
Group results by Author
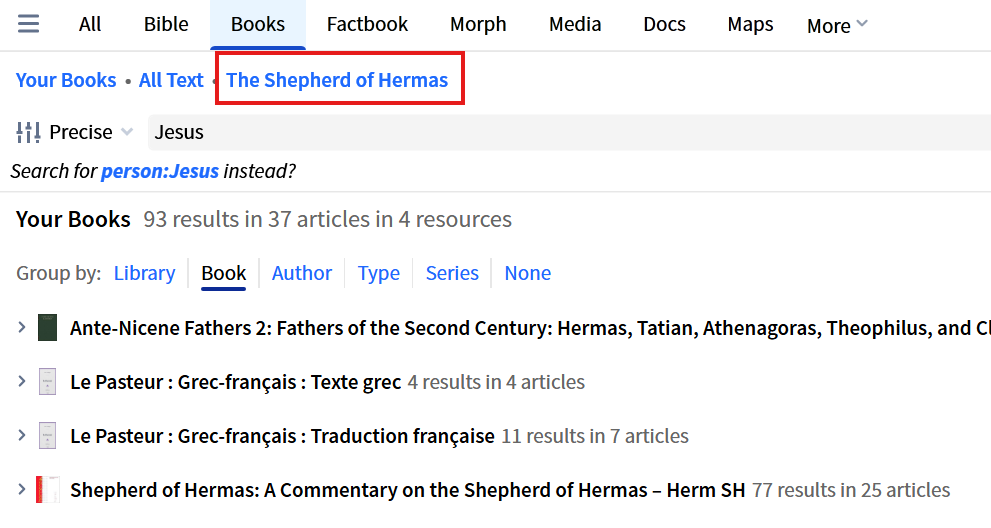point(302,273)
